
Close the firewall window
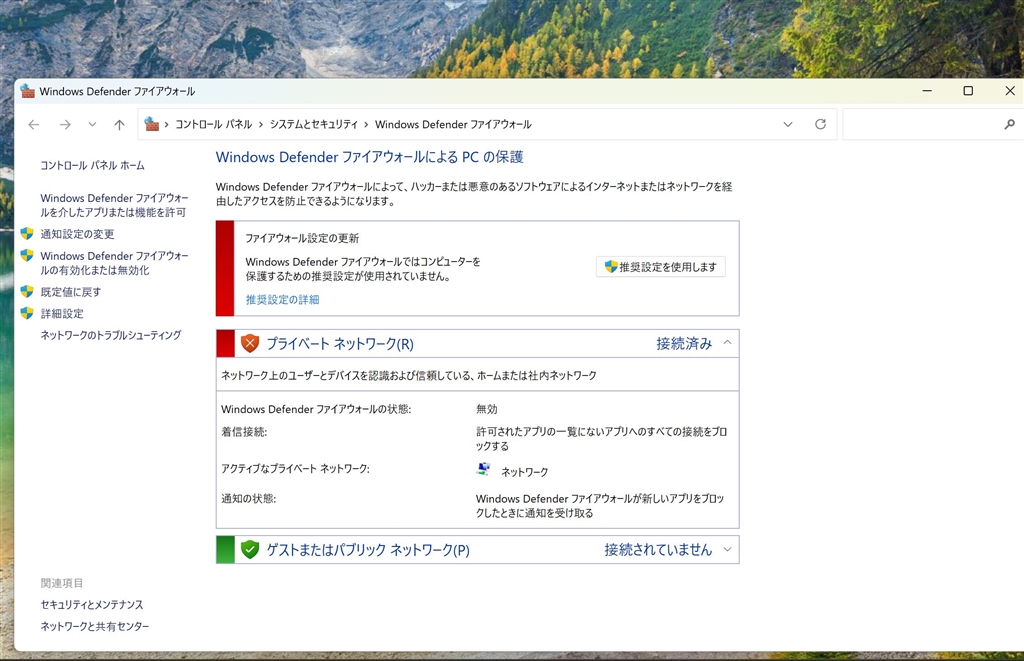1010,91
